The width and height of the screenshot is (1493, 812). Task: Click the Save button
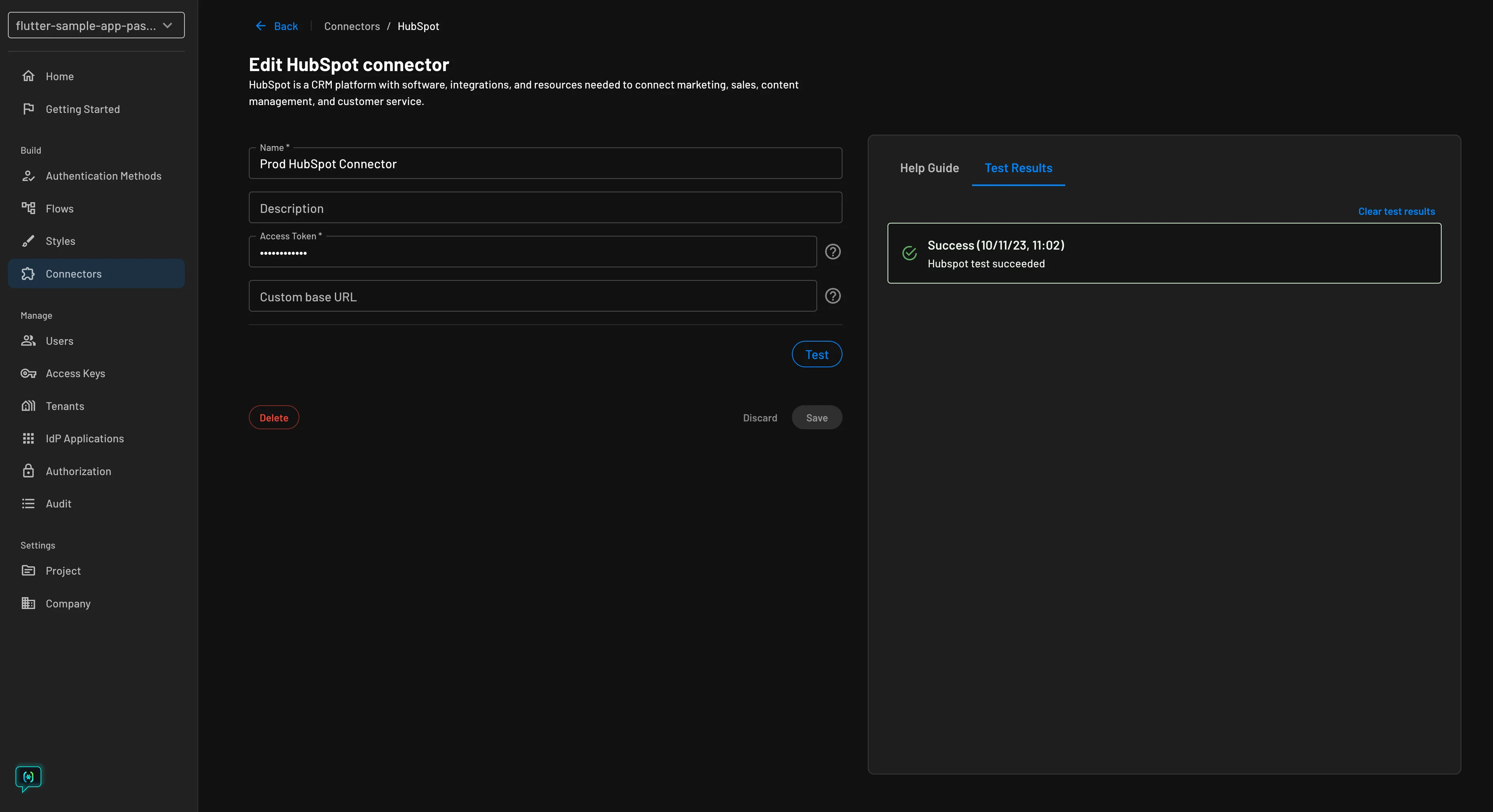point(817,417)
